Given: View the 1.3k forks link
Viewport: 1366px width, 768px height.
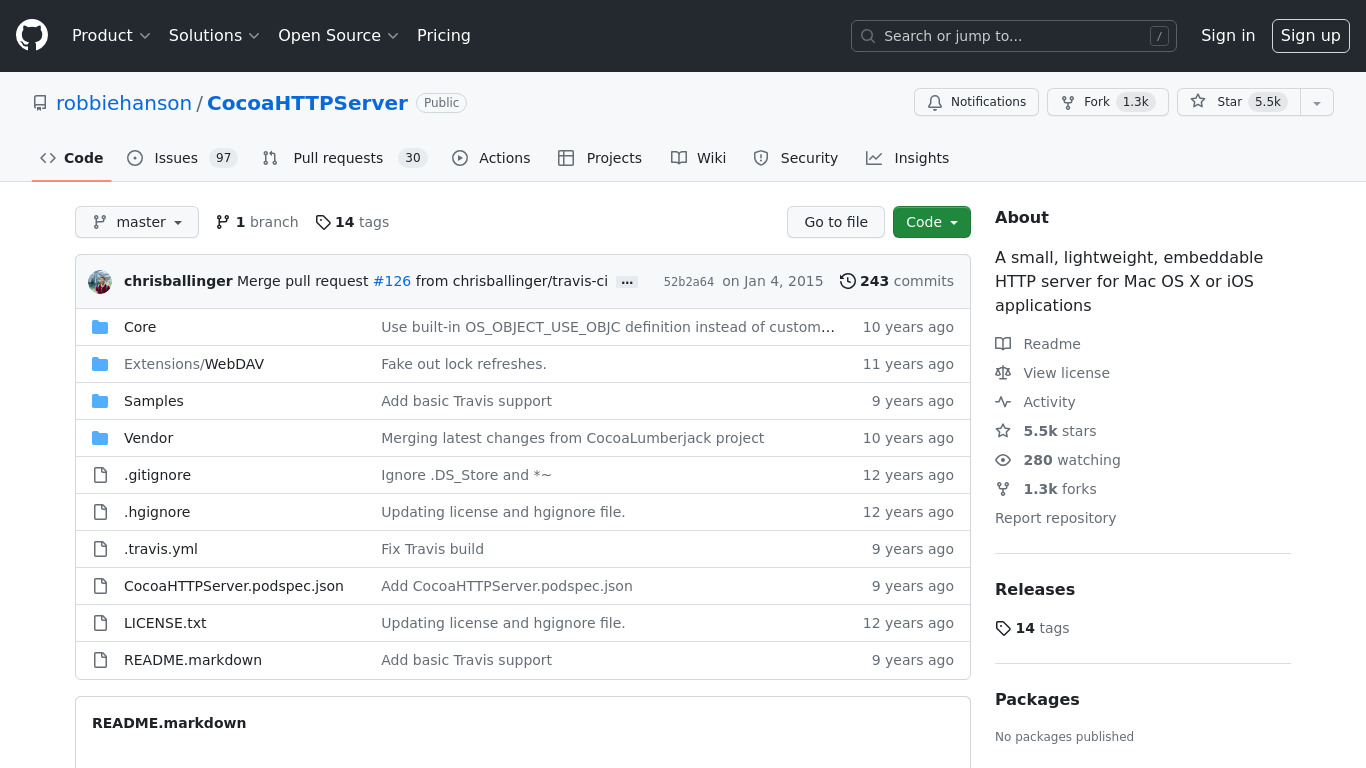Looking at the screenshot, I should pyautogui.click(x=1046, y=489).
